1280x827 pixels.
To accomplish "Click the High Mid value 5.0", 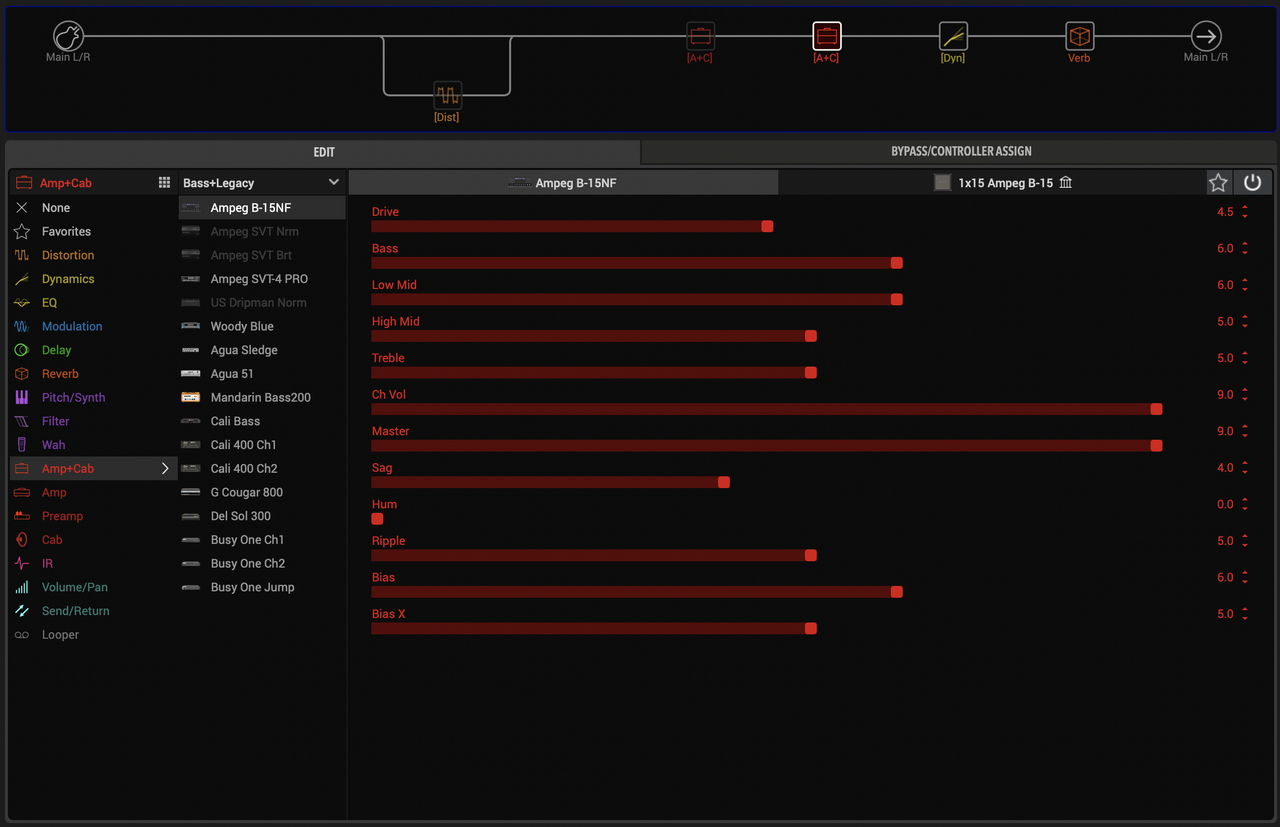I will coord(1225,322).
